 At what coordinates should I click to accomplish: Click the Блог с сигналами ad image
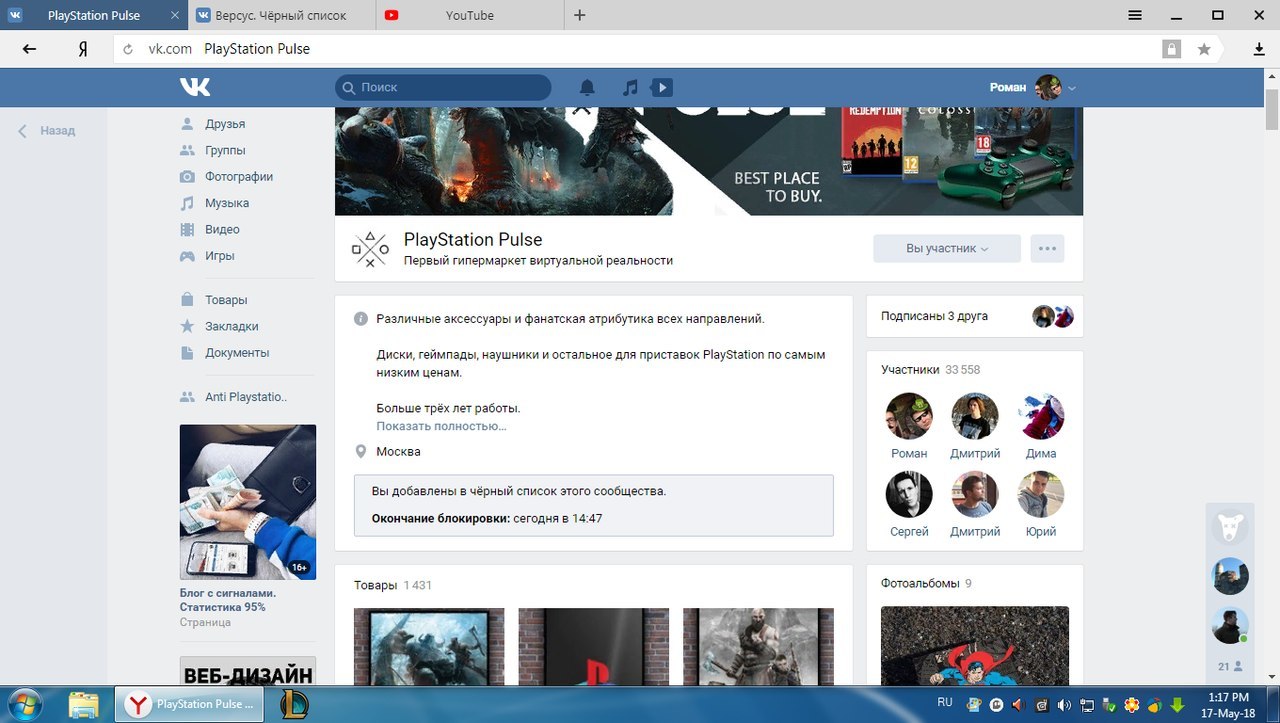[248, 502]
